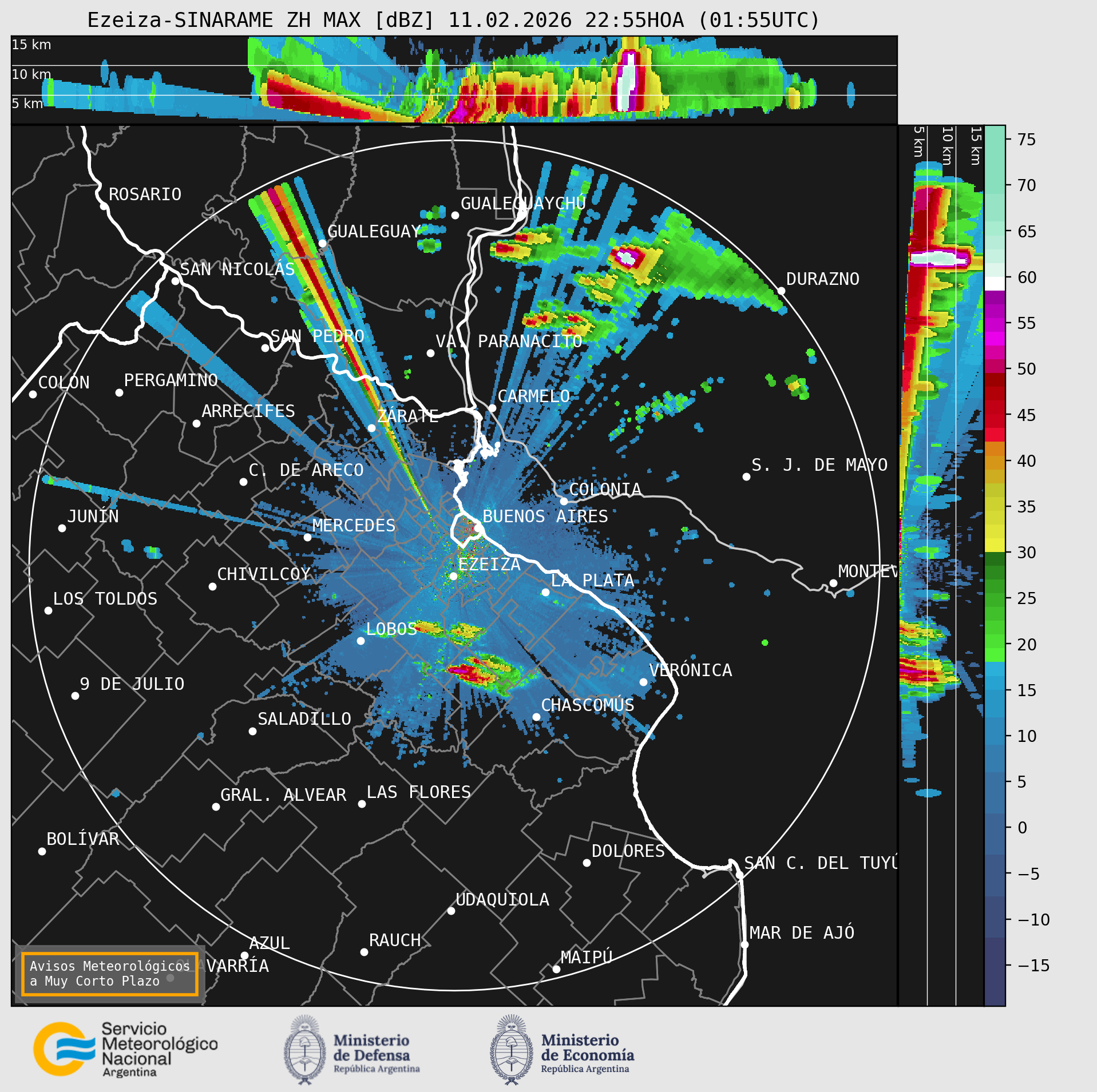
Task: Click the 9 DE JULIO label
Action: click(132, 684)
